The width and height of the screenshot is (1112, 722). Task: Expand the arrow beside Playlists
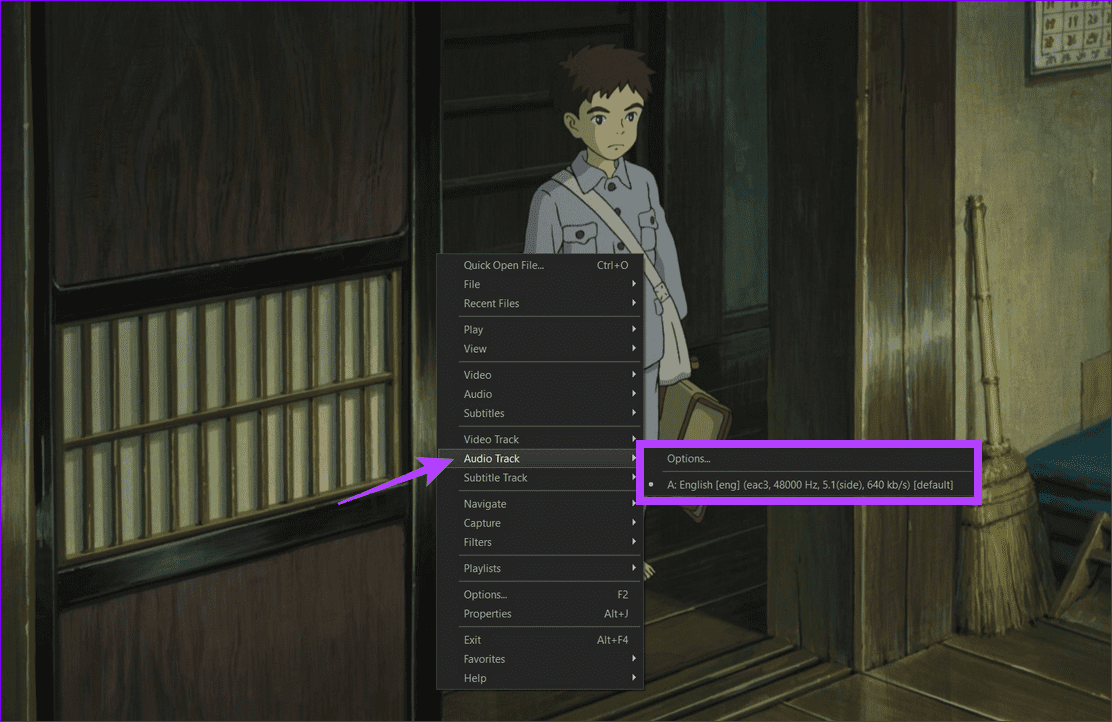coord(634,568)
